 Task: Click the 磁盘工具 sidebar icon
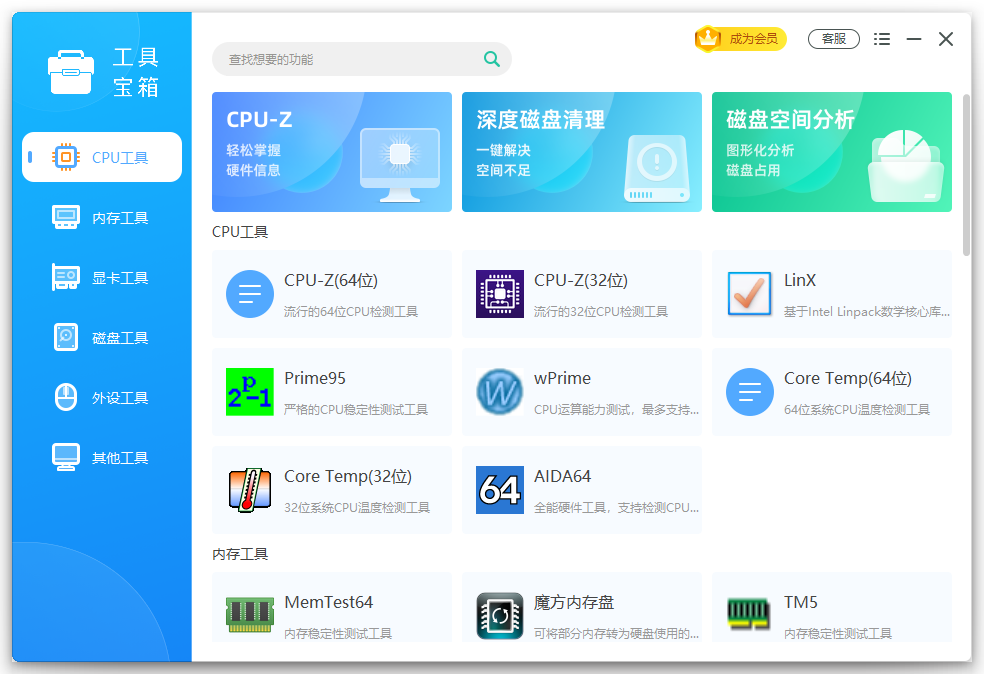click(65, 337)
